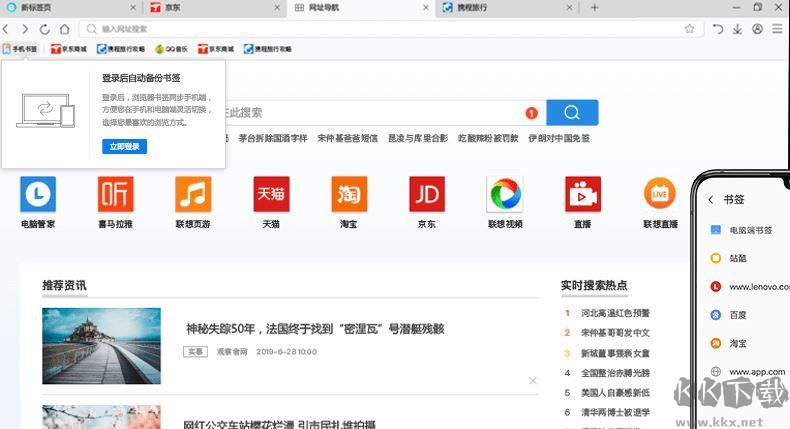Click the blue magnifier search button

[x=572, y=112]
